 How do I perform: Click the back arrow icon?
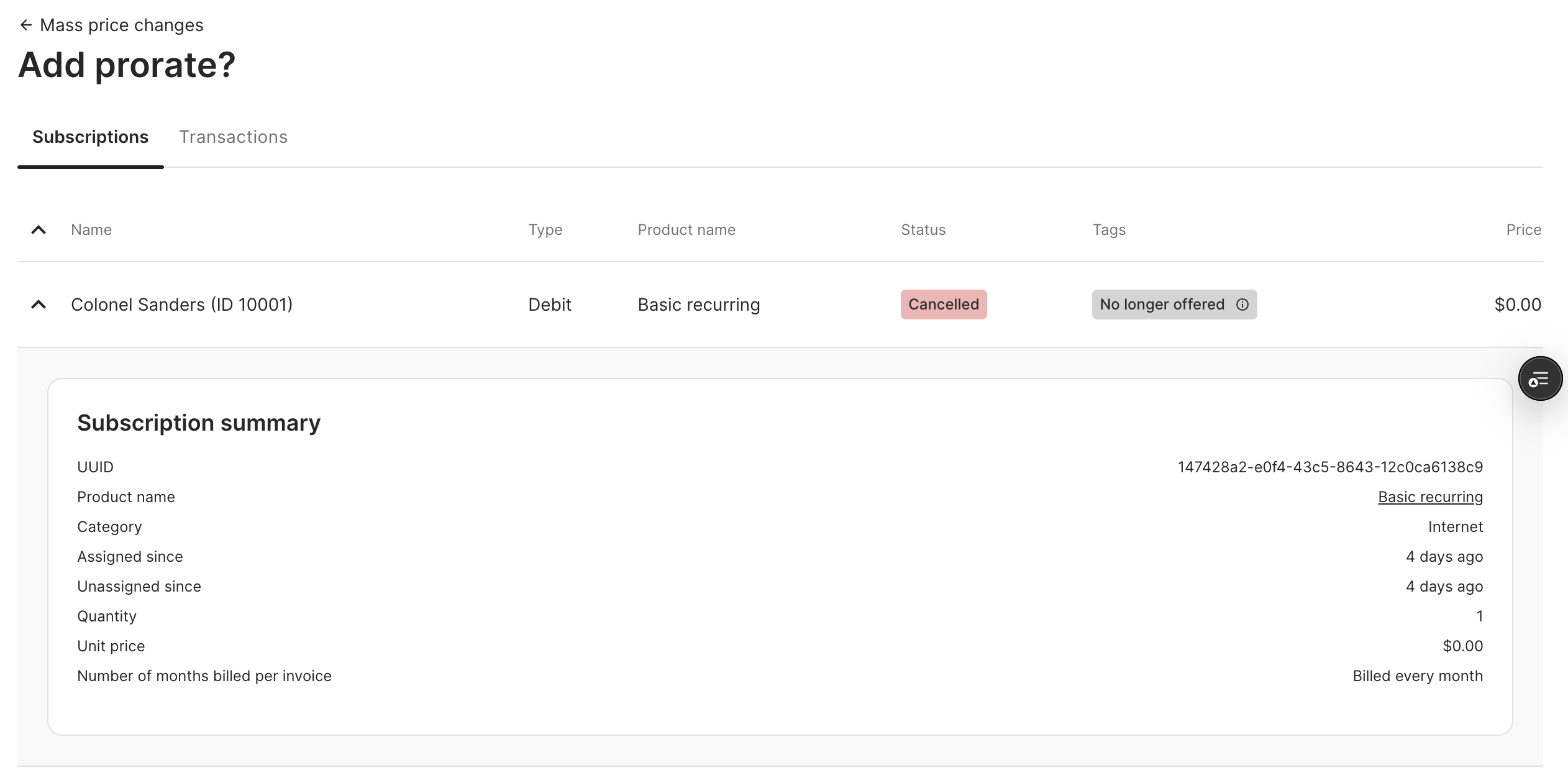[26, 25]
